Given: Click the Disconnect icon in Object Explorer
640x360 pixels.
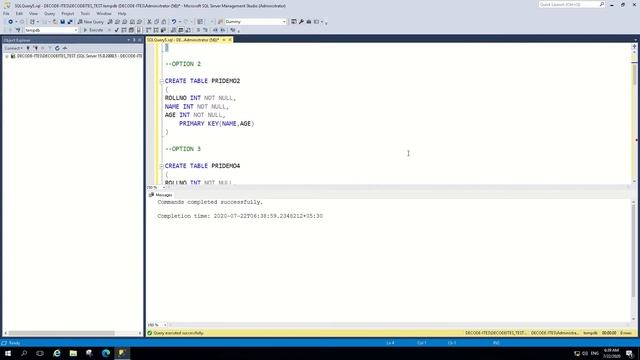Looking at the screenshot, I should pyautogui.click(x=36, y=48).
